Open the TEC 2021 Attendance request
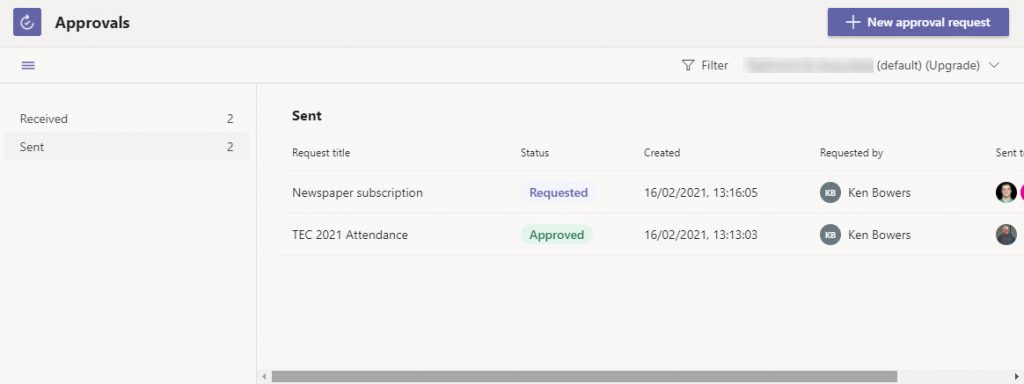Viewport: 1024px width, 384px height. tap(350, 234)
